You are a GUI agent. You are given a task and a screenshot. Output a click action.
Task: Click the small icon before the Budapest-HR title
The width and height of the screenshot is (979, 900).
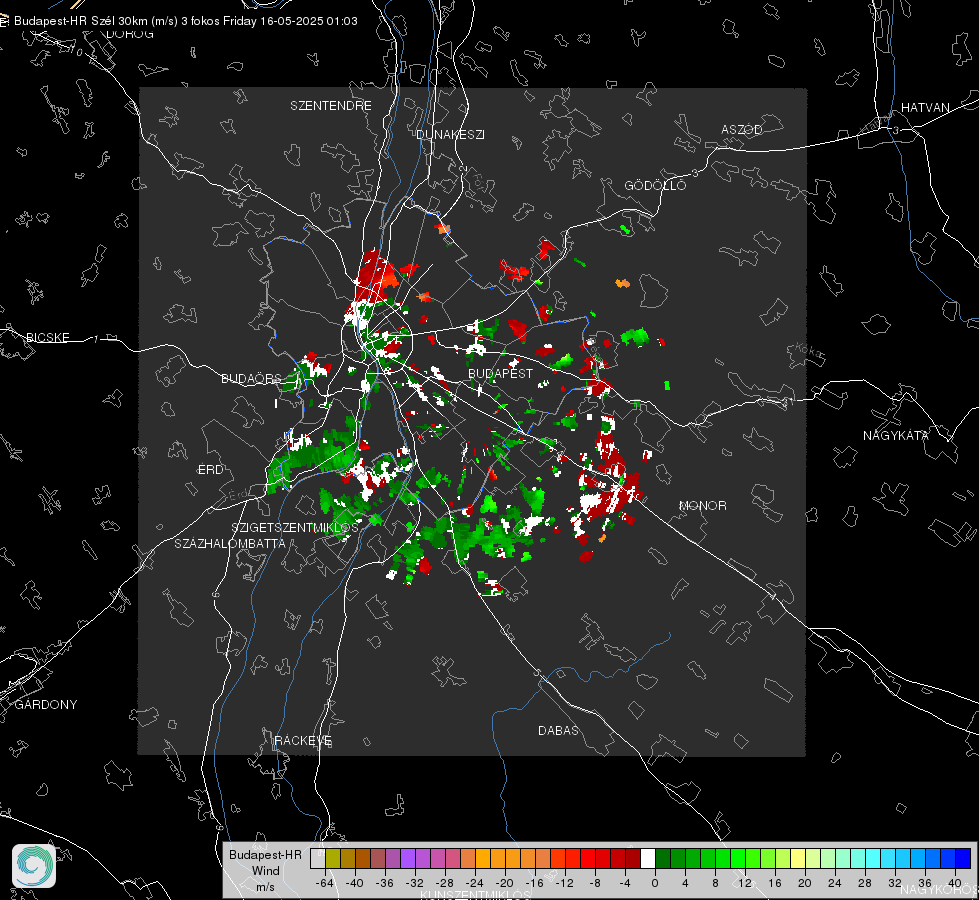click(x=4, y=21)
